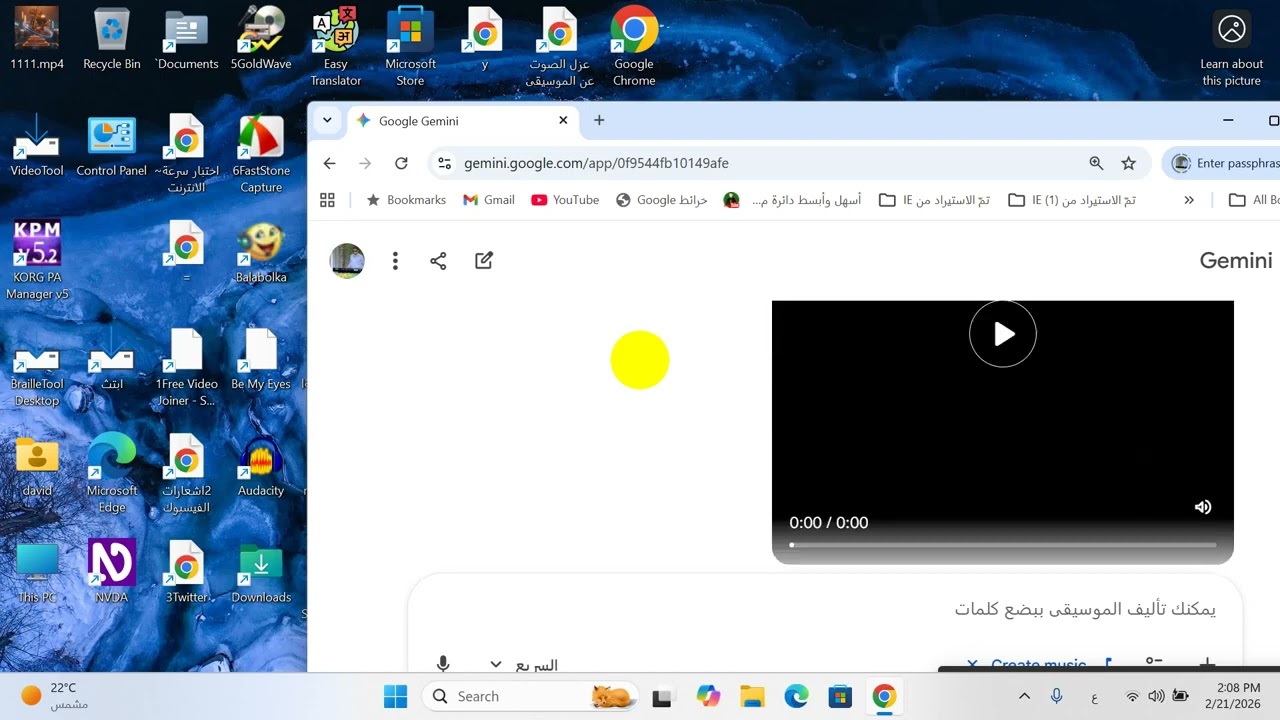This screenshot has height=720, width=1280.
Task: Open Task View on taskbar
Action: click(x=661, y=696)
